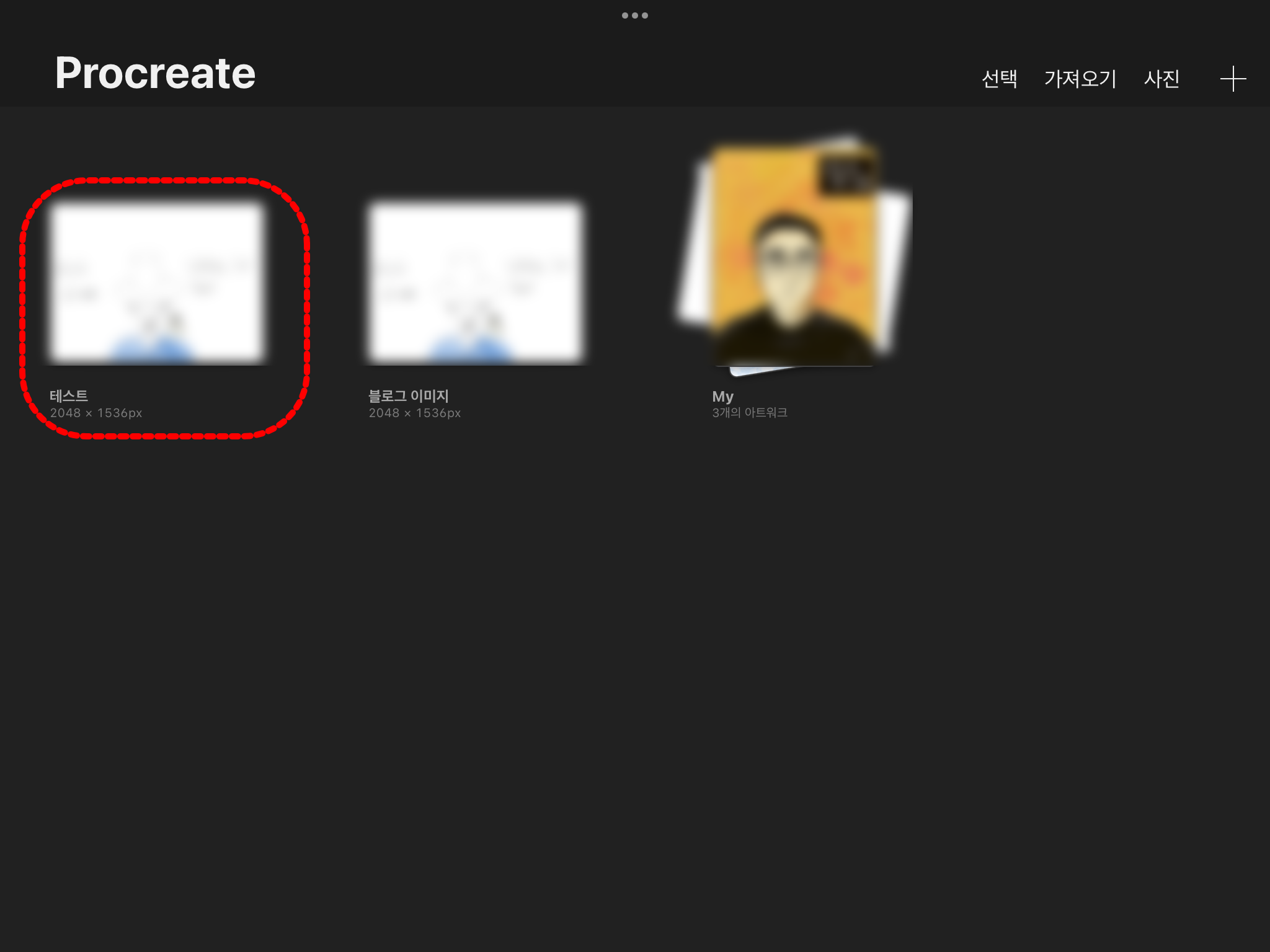Rename the 테스트 artwork title

[69, 395]
